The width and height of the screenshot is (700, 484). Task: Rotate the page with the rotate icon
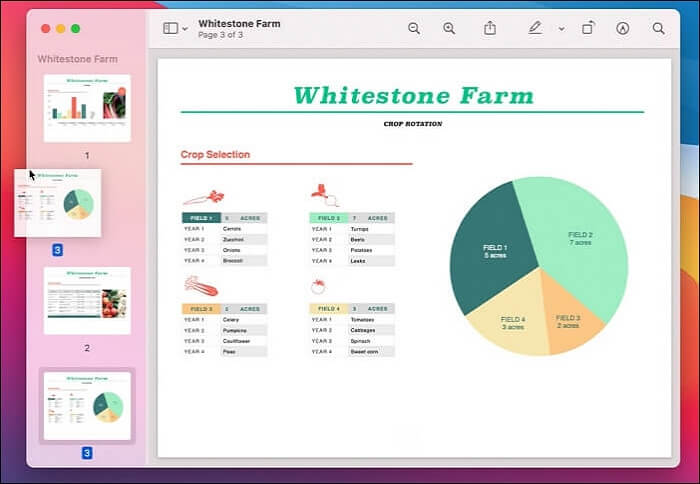(588, 29)
